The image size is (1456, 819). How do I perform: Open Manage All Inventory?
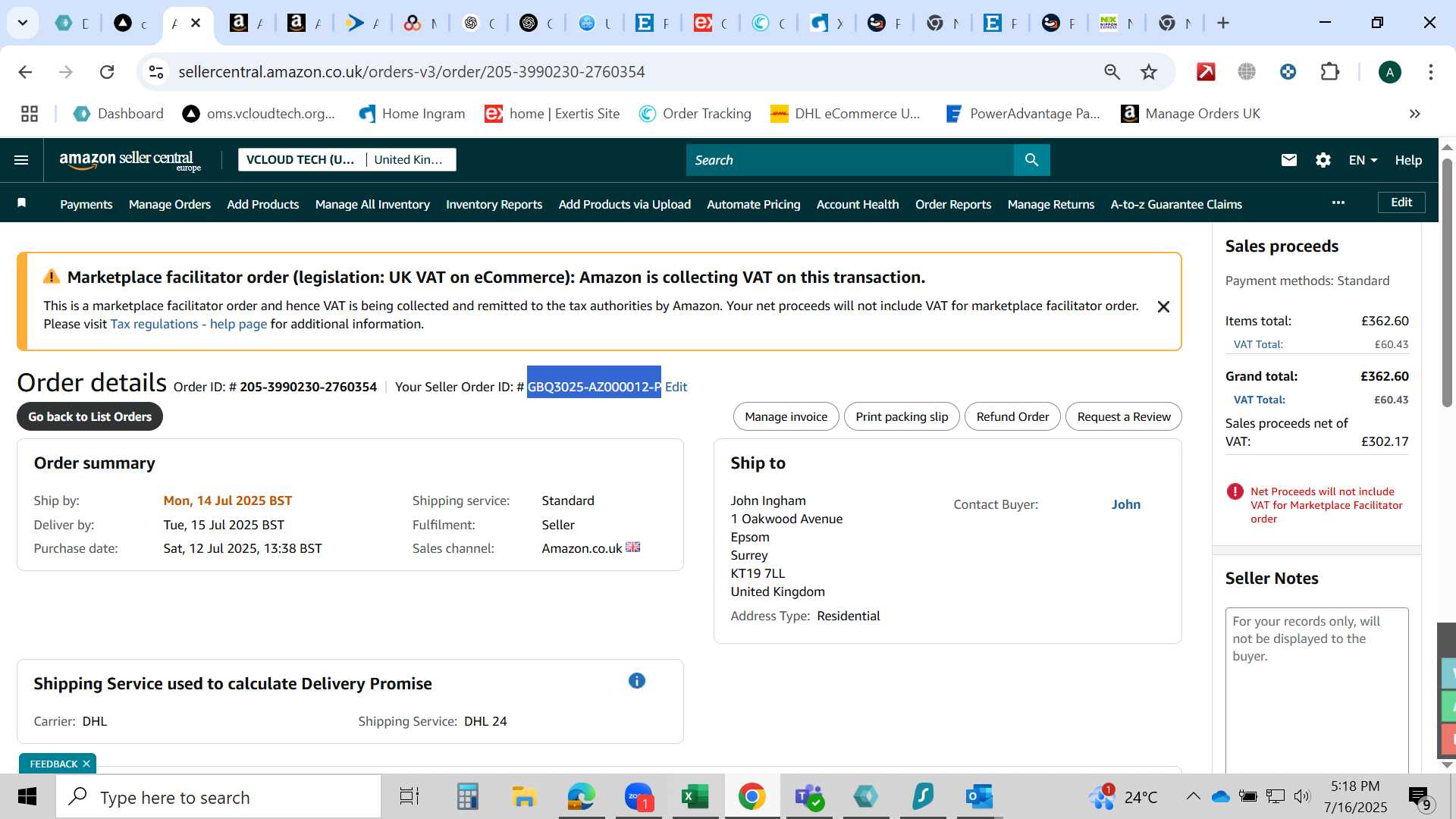pos(372,204)
